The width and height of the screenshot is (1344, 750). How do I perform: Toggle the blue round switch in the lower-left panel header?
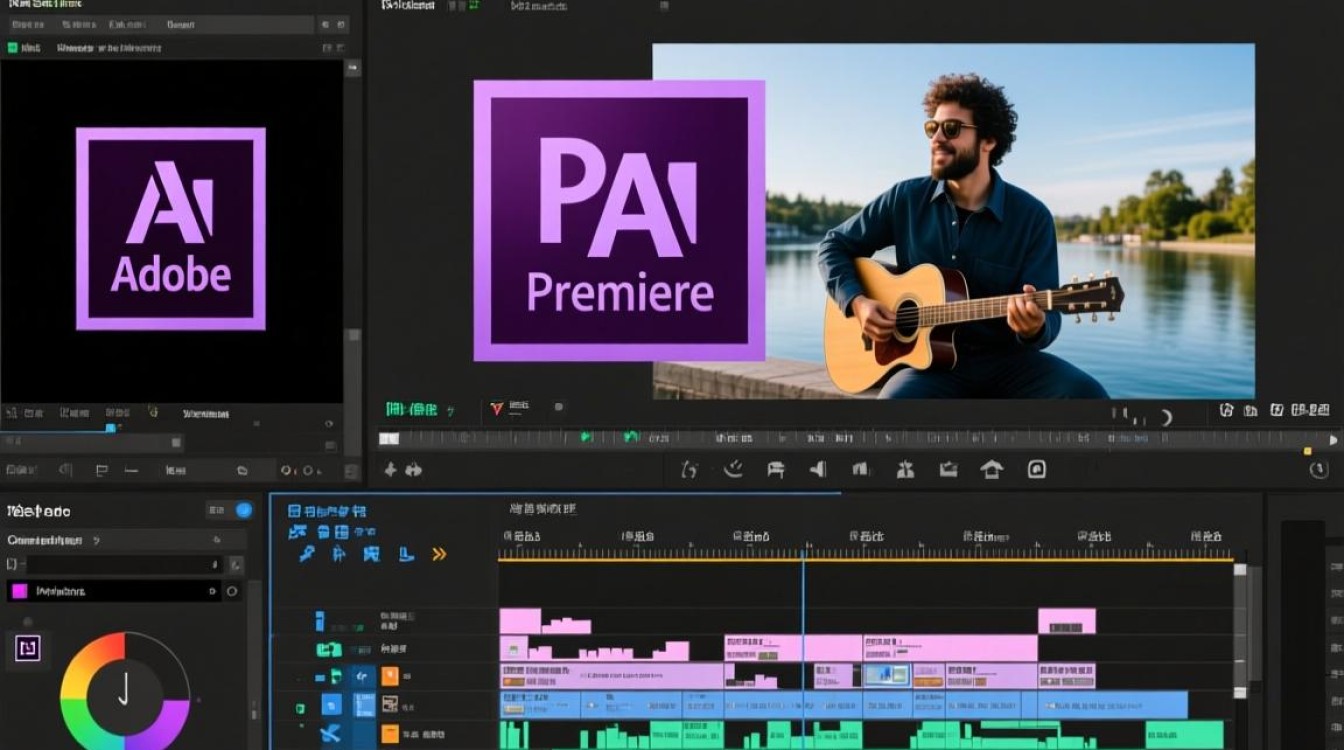pyautogui.click(x=244, y=511)
